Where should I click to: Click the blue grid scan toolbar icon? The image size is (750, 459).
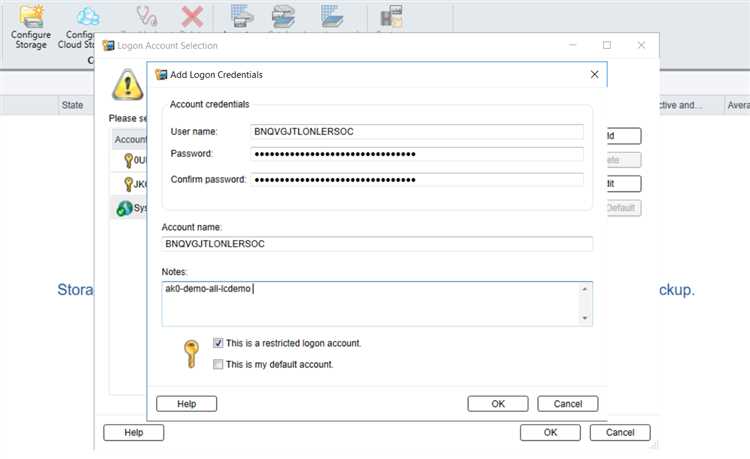point(332,16)
